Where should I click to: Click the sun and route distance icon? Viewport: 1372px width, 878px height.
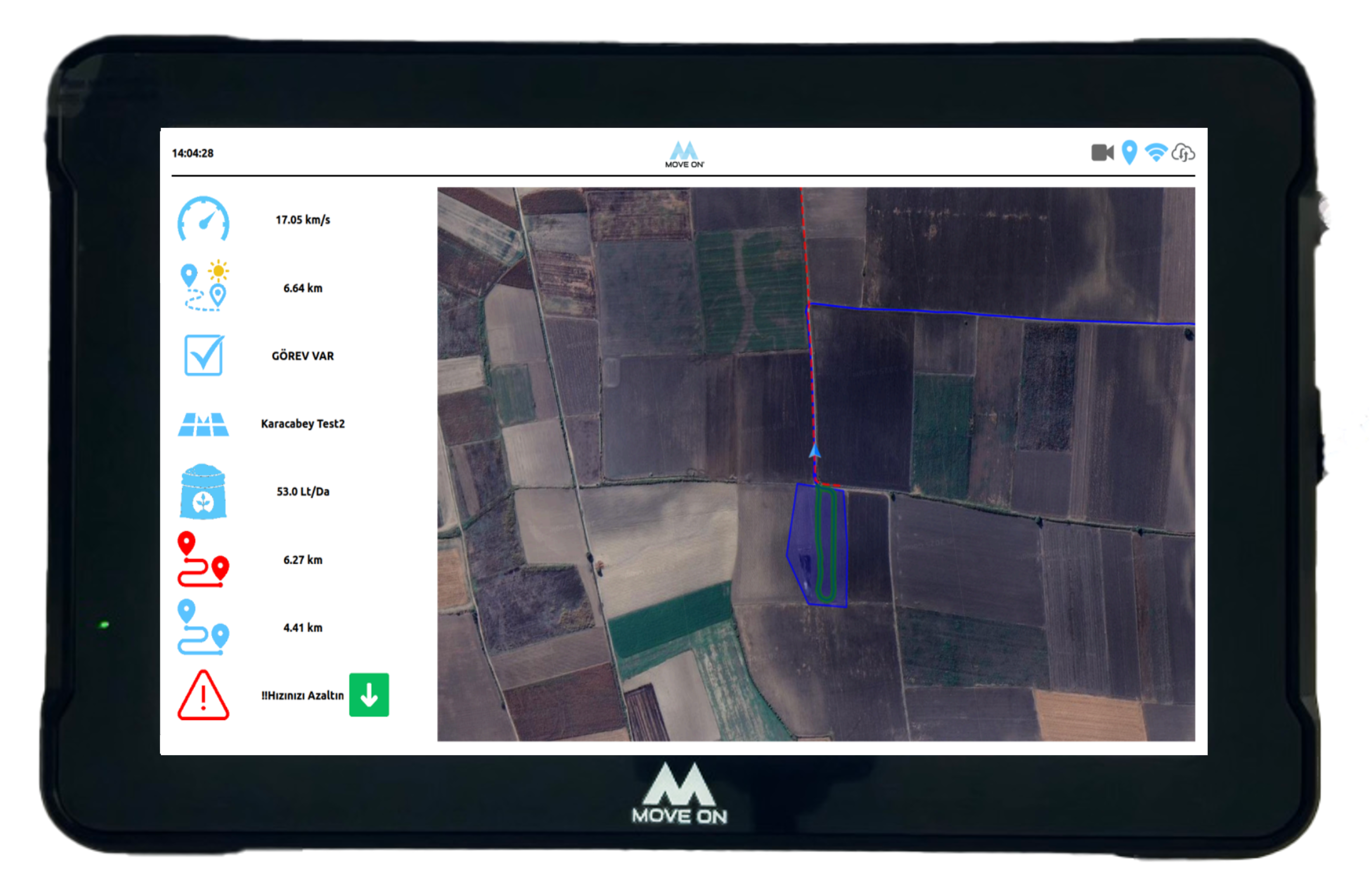pos(204,287)
